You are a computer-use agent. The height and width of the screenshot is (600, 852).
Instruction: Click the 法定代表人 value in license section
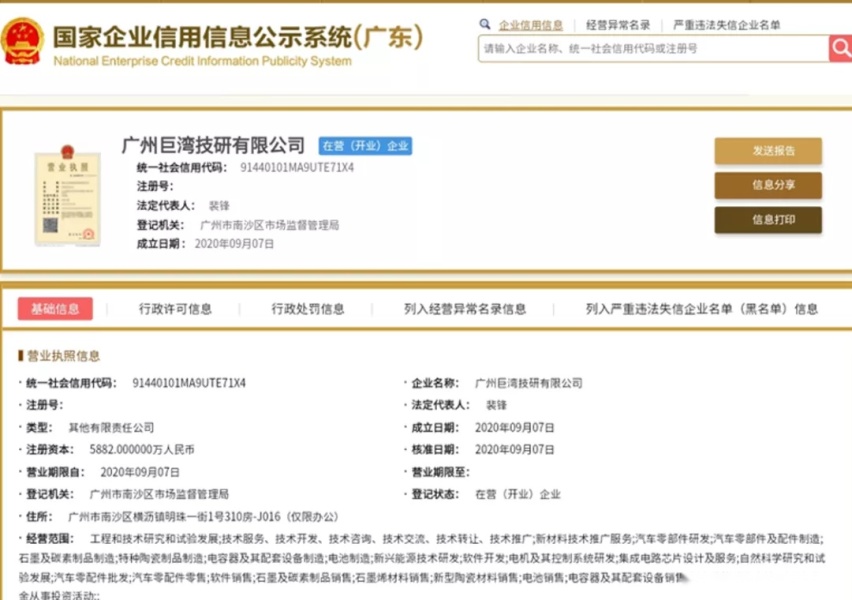coord(496,405)
